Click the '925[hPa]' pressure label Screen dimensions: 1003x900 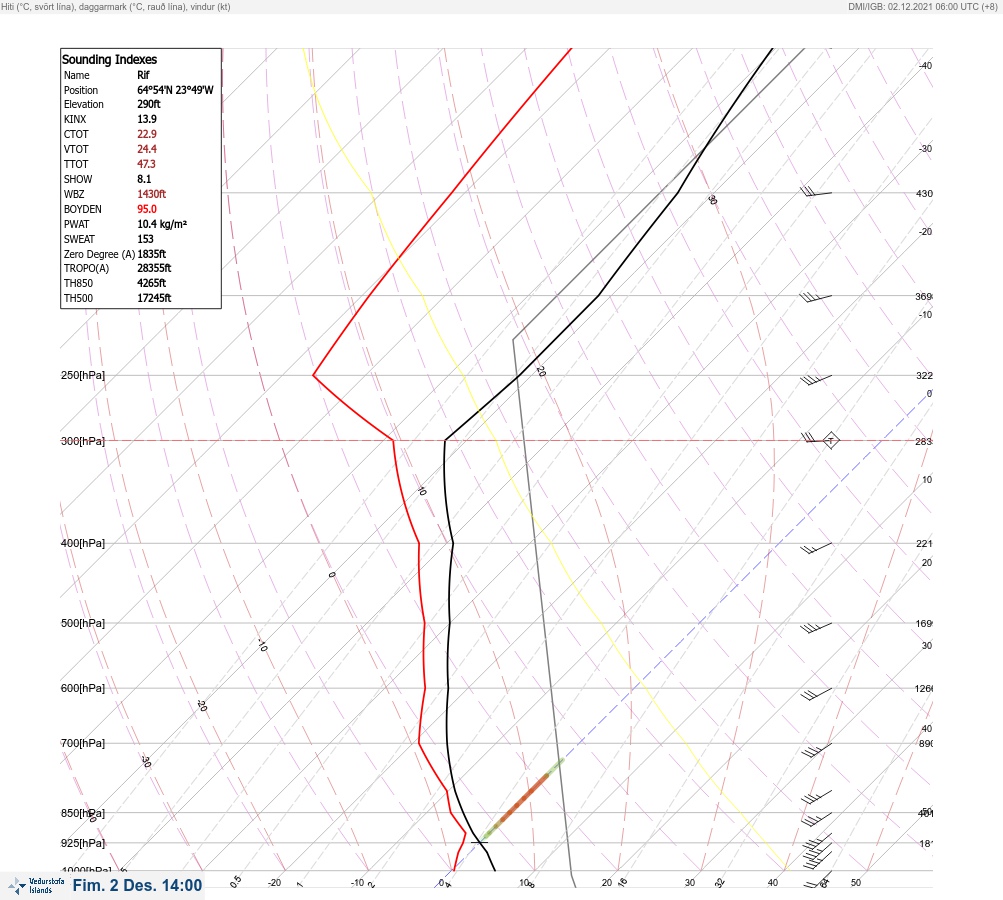click(x=83, y=843)
